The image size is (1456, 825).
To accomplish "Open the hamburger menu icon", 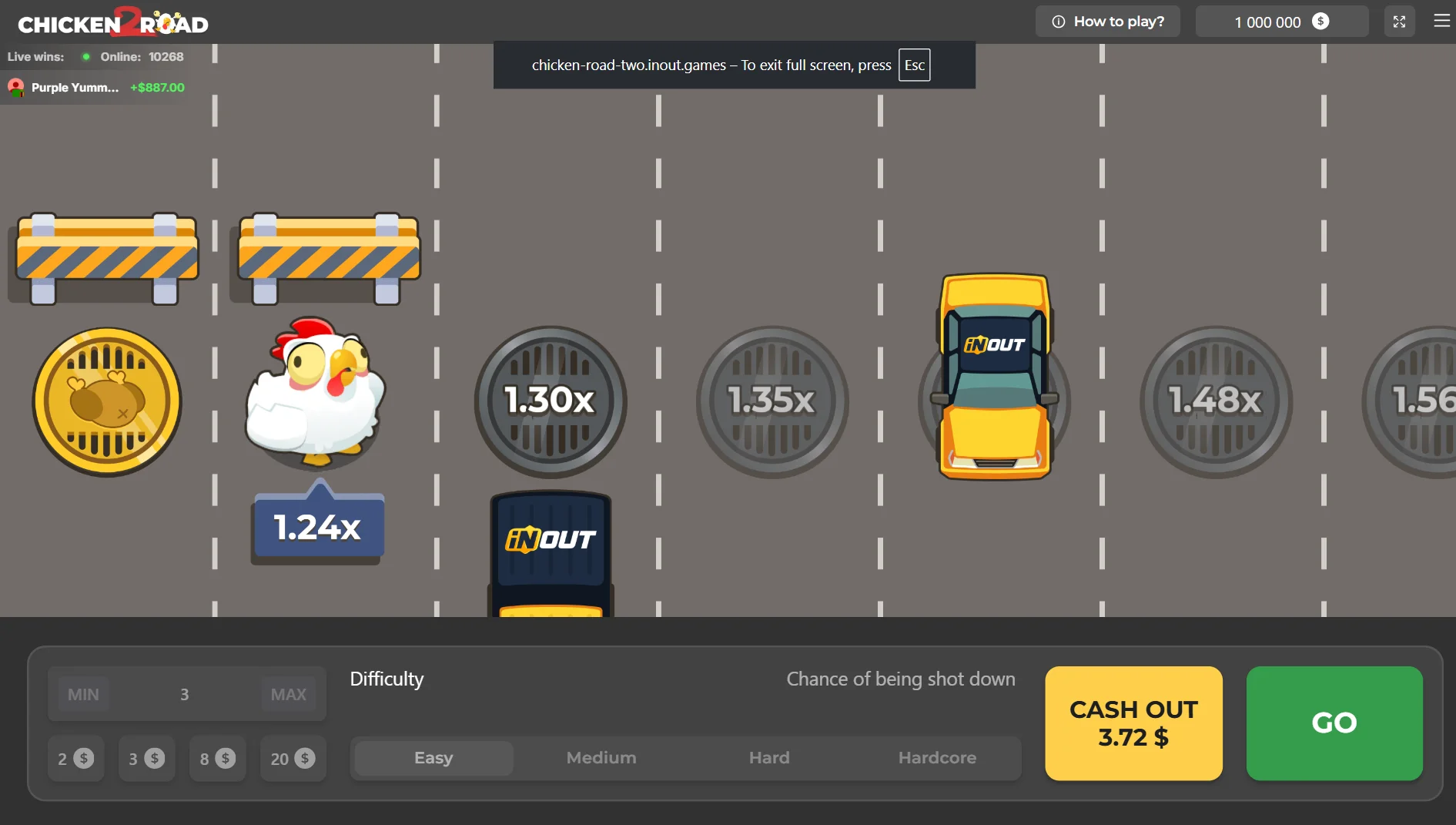I will click(x=1441, y=22).
